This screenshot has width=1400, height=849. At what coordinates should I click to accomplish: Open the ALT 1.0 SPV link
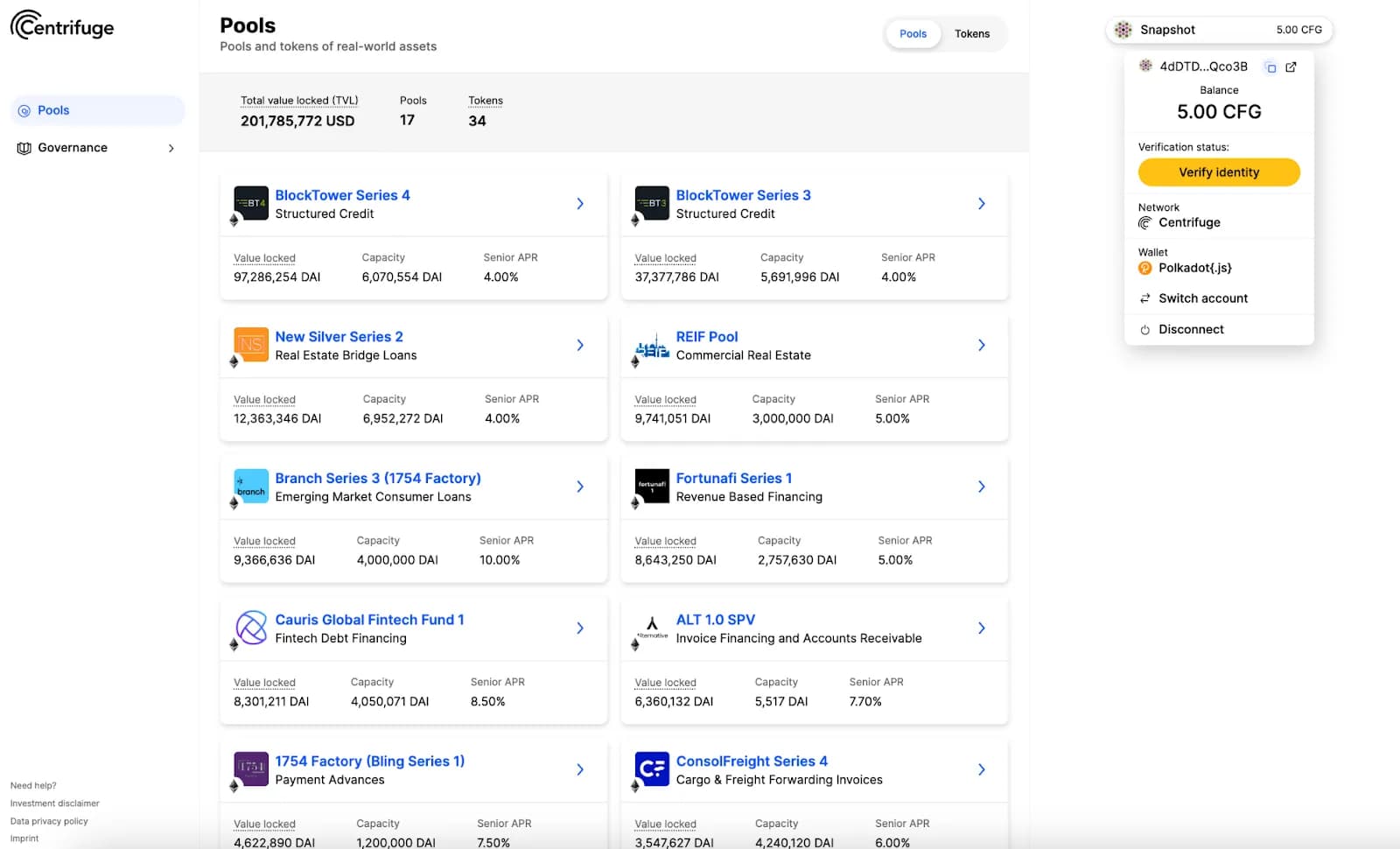click(x=715, y=620)
